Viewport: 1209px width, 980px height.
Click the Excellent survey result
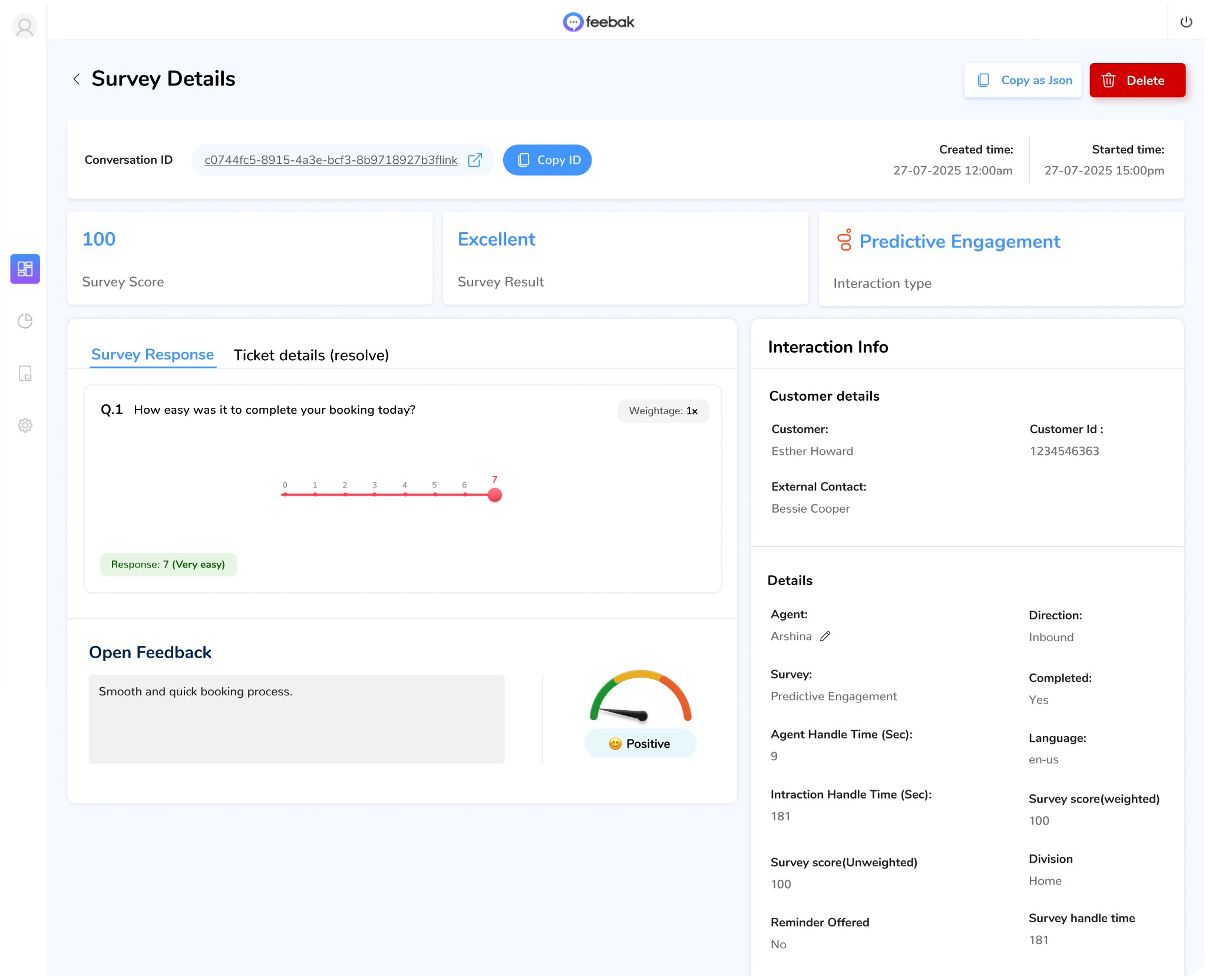coord(496,239)
